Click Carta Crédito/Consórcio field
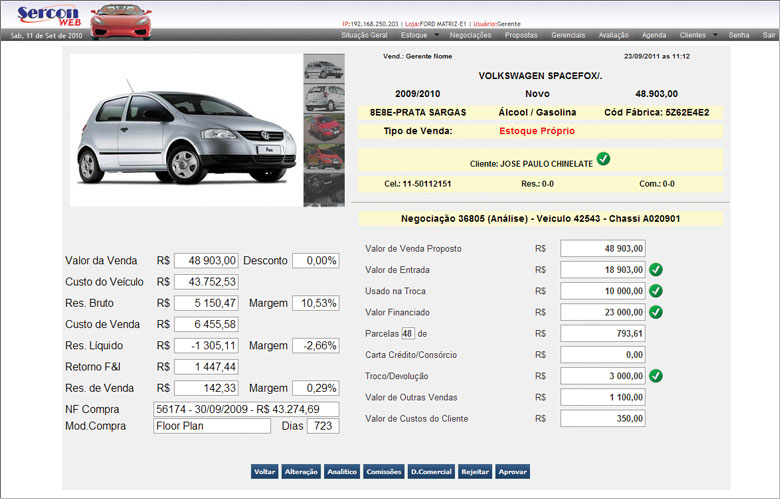The image size is (780, 499). [x=603, y=355]
